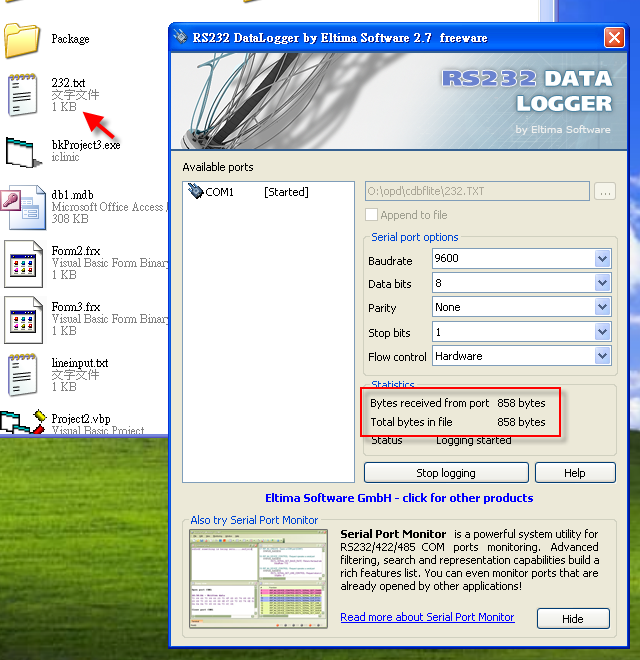Screen dimensions: 640x660
Task: Expand the Stop bits dropdown
Action: [x=603, y=332]
